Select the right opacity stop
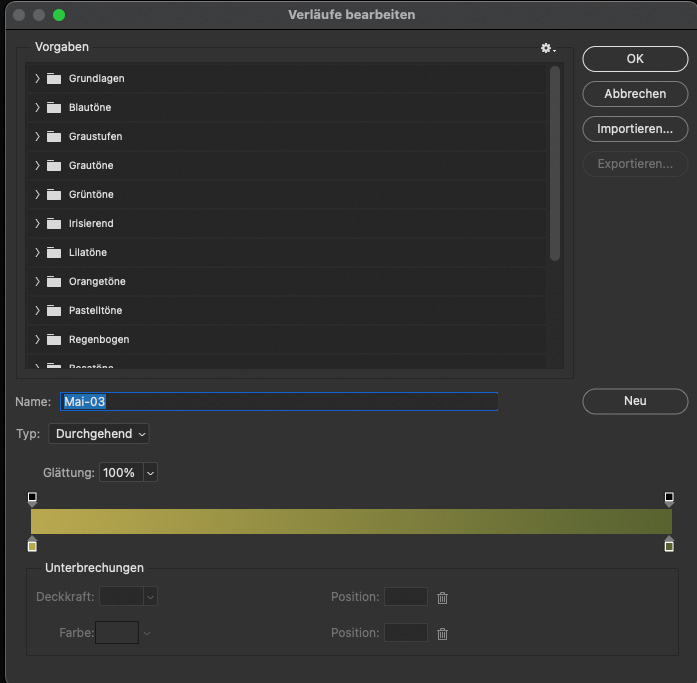 669,499
